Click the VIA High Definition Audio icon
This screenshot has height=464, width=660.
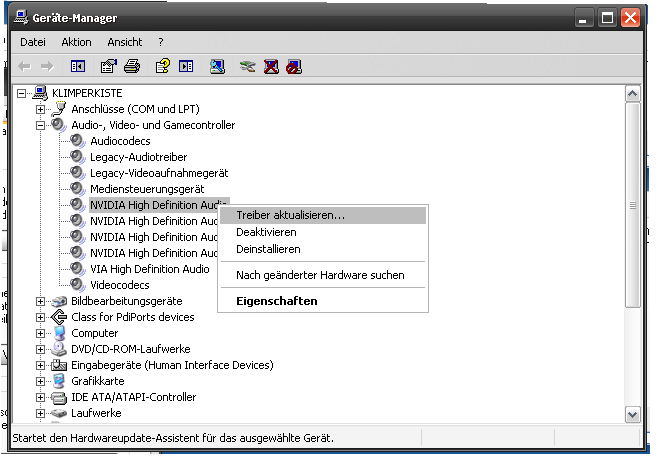pyautogui.click(x=77, y=269)
